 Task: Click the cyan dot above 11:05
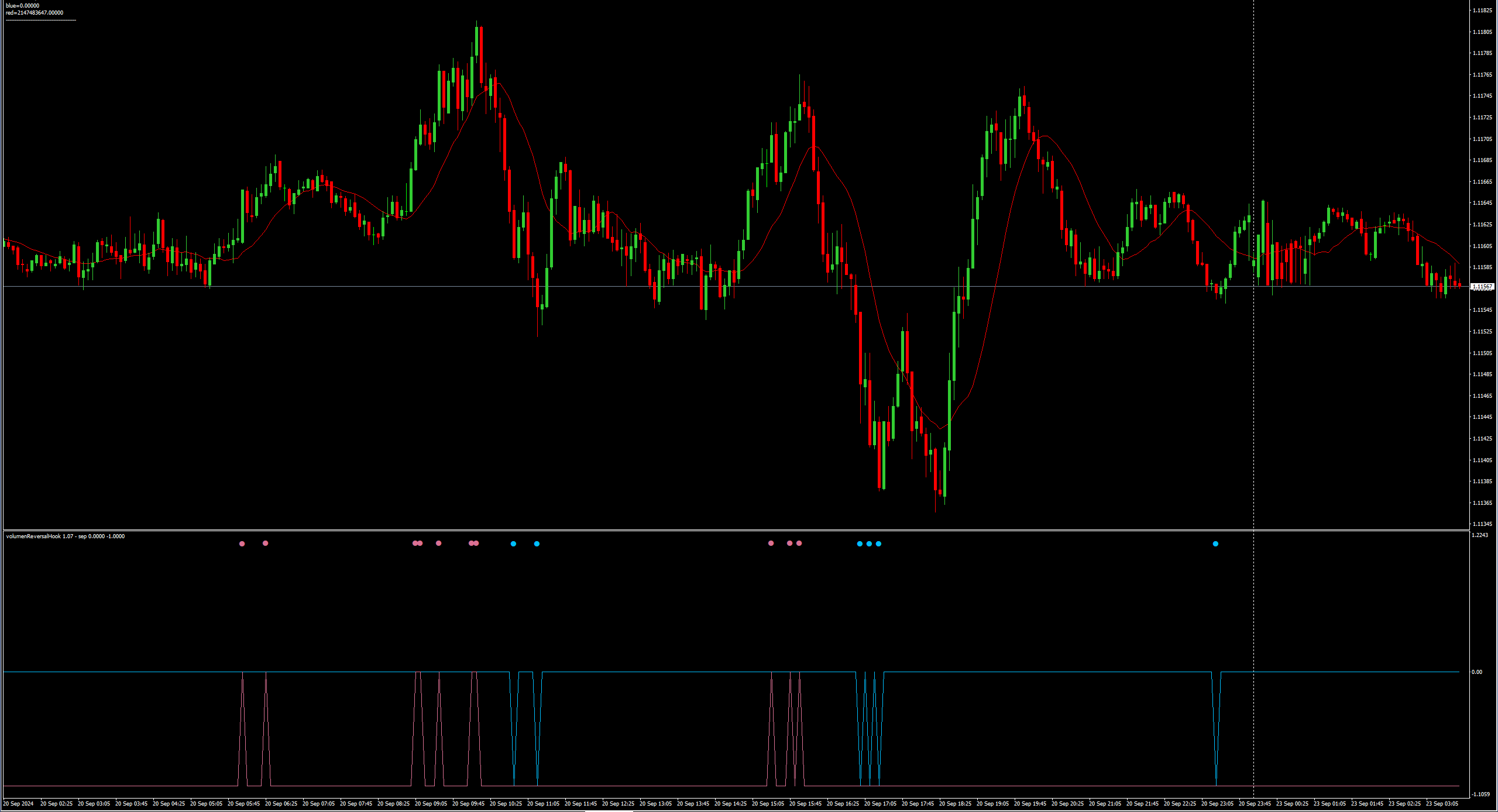(x=537, y=544)
